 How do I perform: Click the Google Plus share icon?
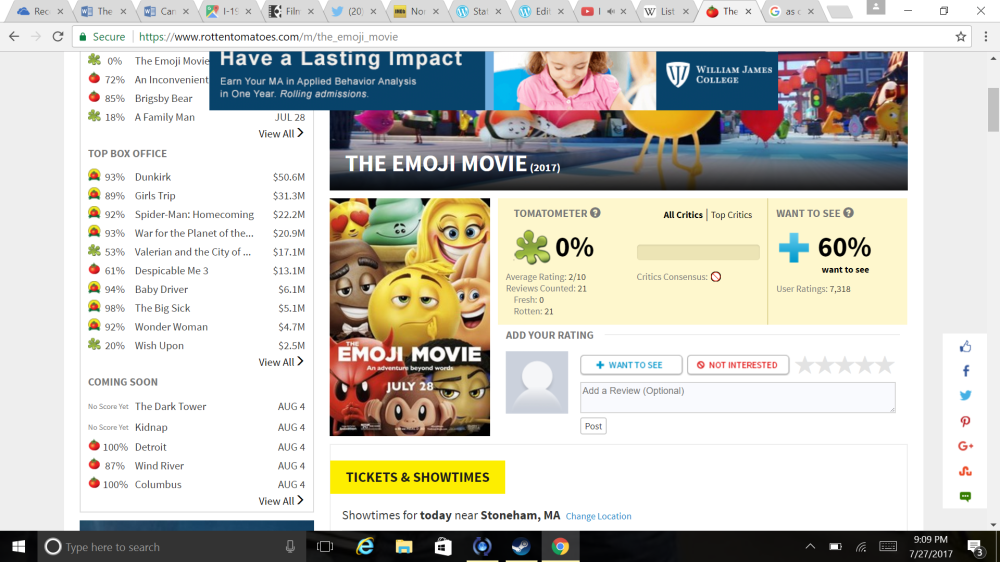coord(965,446)
